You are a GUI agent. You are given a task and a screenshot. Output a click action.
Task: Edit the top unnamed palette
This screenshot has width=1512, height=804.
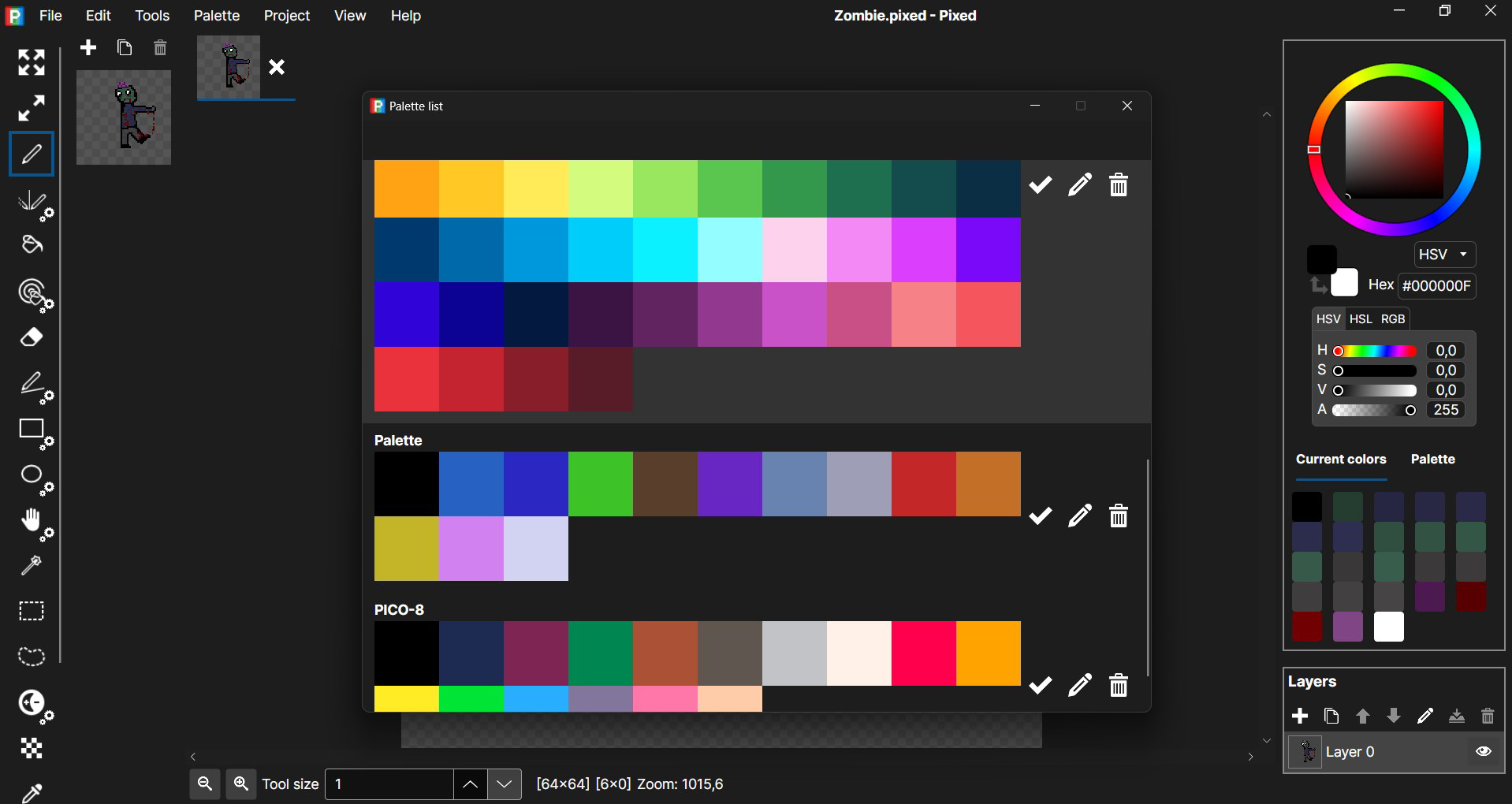[x=1080, y=185]
